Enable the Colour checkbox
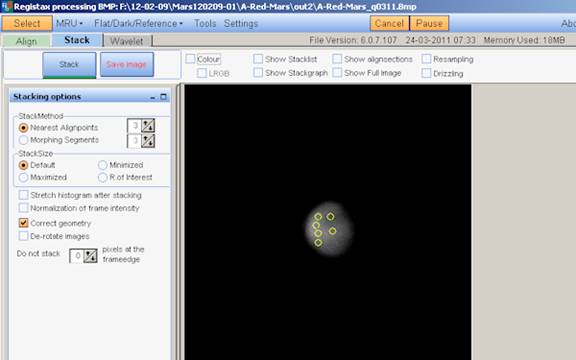The width and height of the screenshot is (576, 360). point(190,59)
